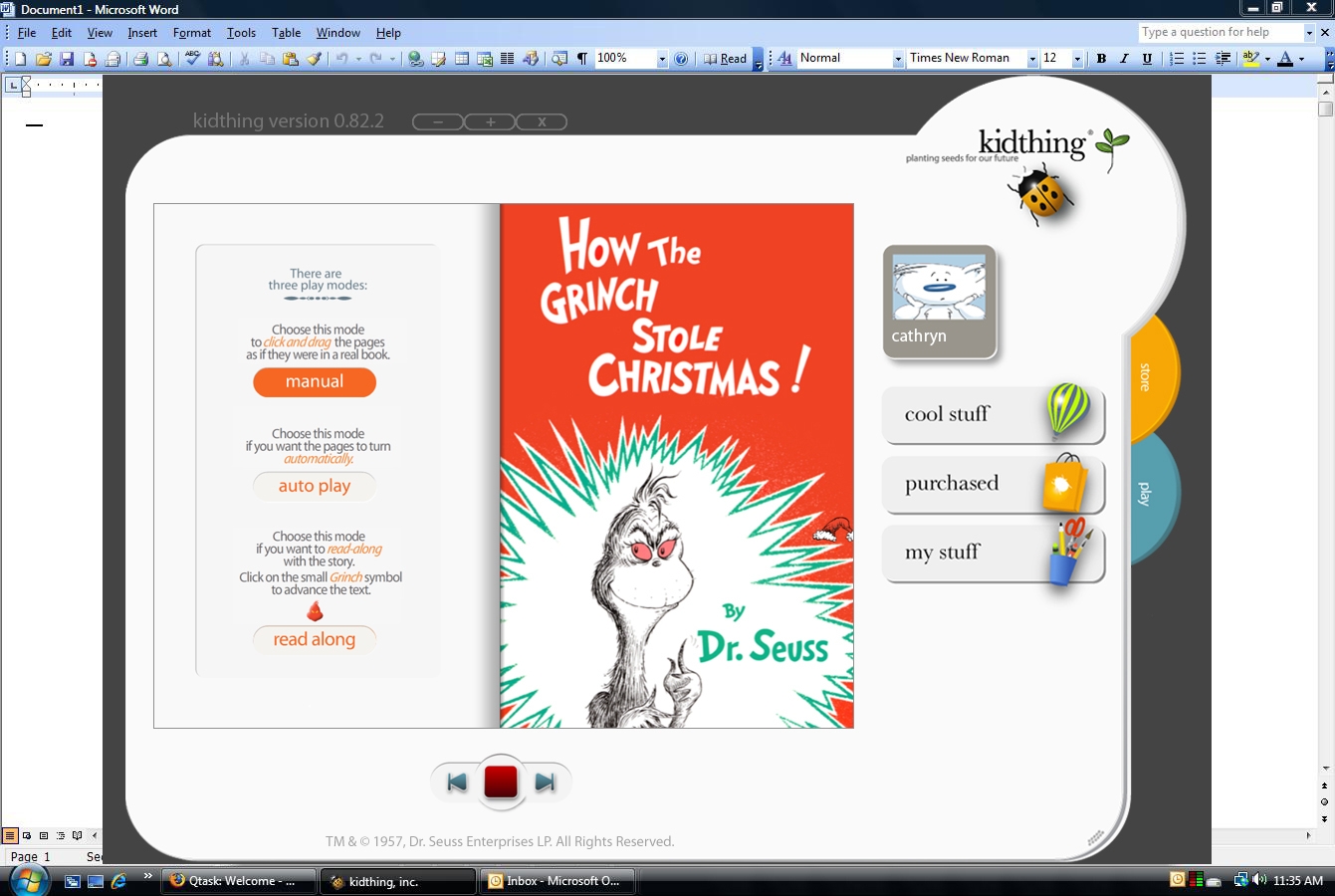Click the cathryn profile picture
1335x896 pixels.
click(x=939, y=302)
